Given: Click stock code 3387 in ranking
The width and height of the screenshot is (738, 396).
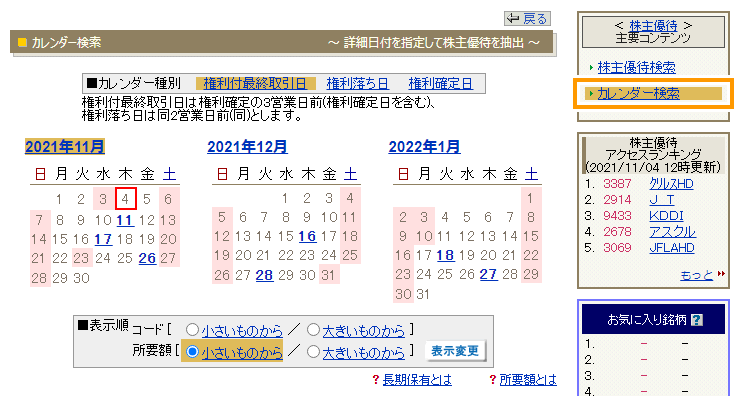Looking at the screenshot, I should coord(617,184).
